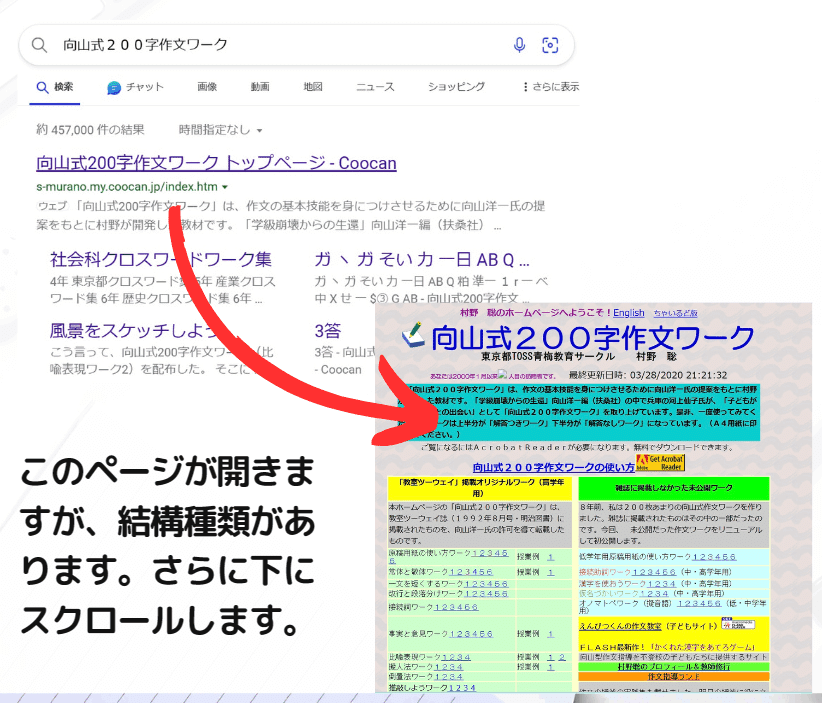Image resolution: width=822 pixels, height=703 pixels.
Task: Click the 漢字を使おうワーク row label
Action: (x=613, y=583)
